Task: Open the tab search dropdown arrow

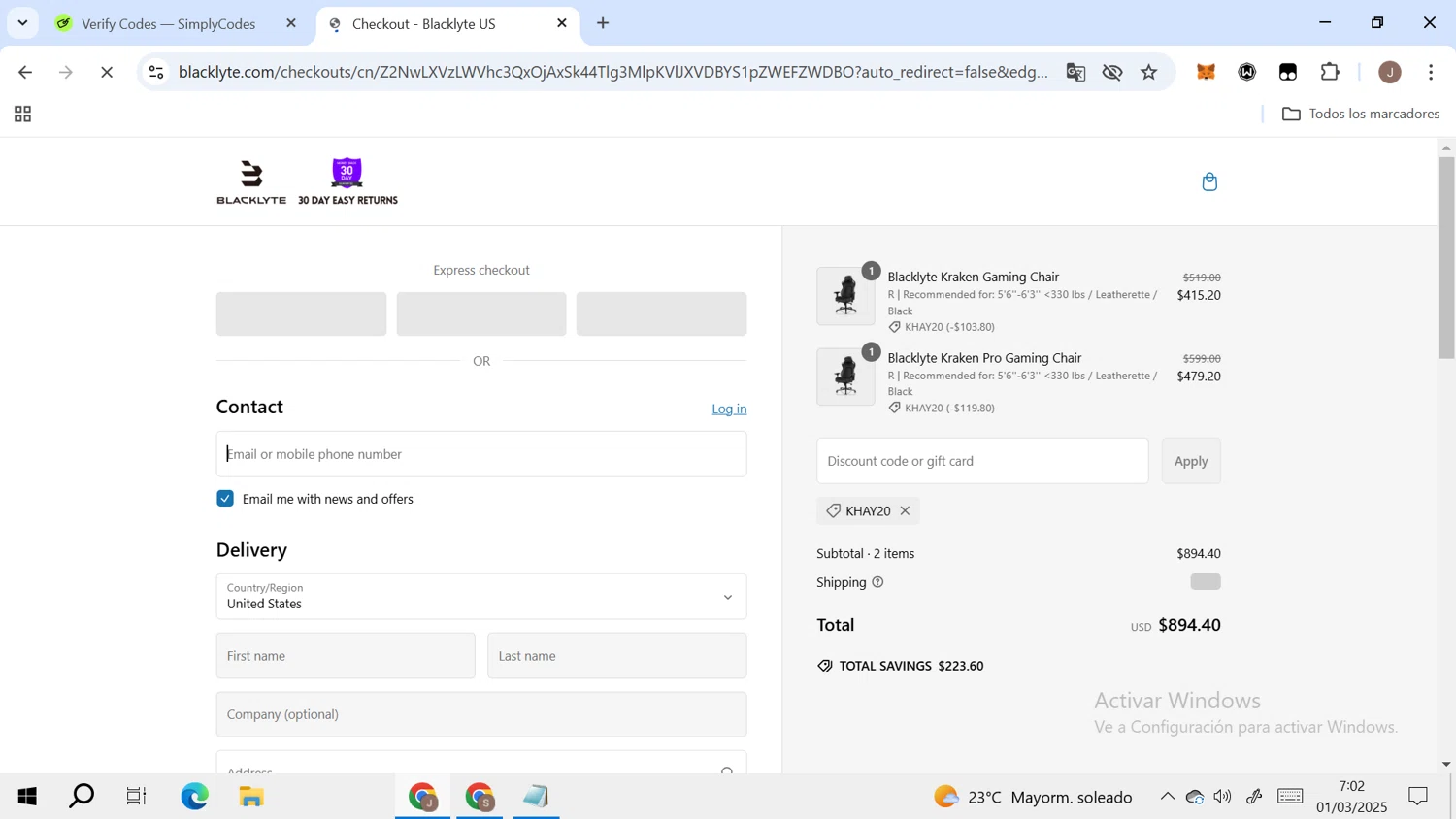Action: click(x=22, y=23)
